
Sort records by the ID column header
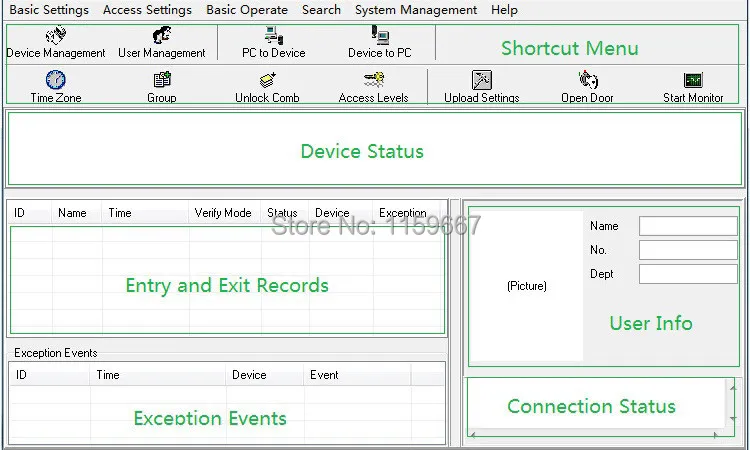[x=30, y=213]
